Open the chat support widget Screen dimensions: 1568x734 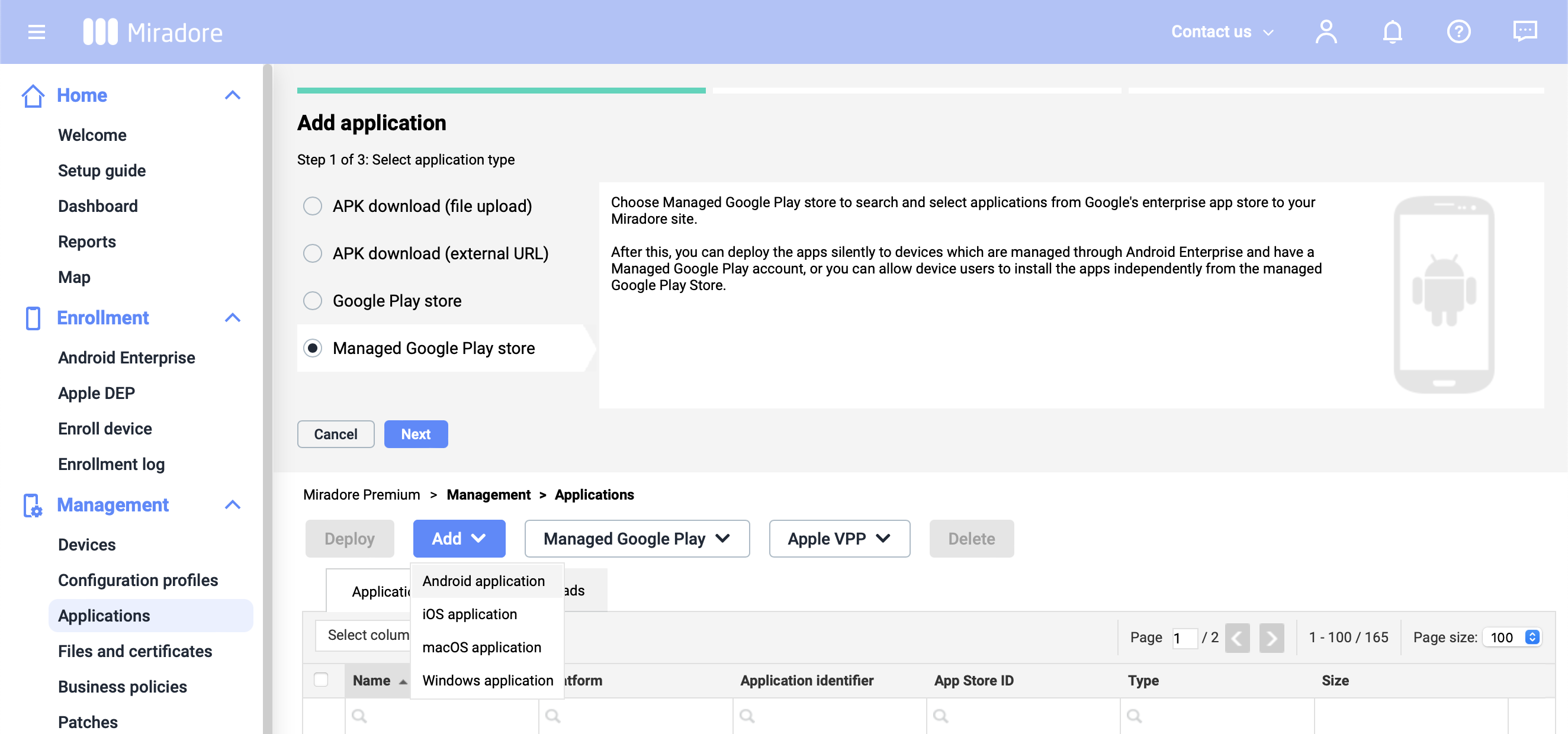pos(1524,31)
